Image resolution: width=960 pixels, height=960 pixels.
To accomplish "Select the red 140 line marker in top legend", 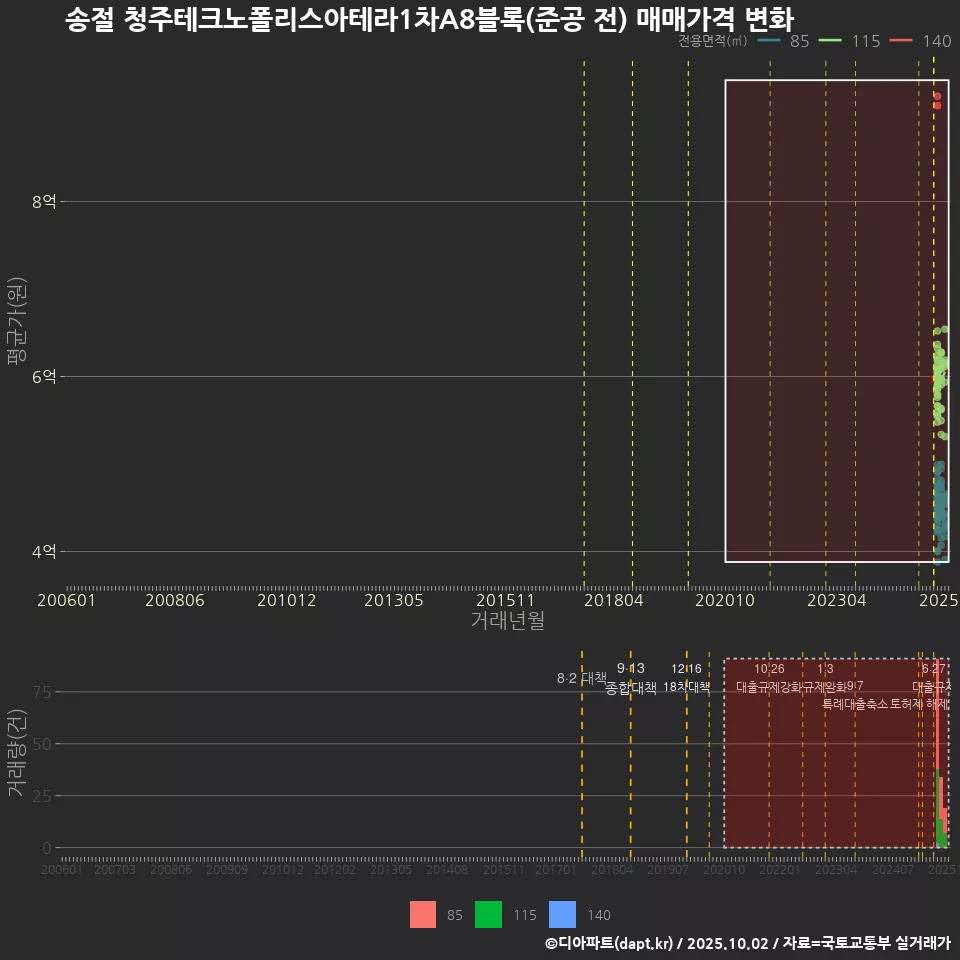I will (x=902, y=41).
